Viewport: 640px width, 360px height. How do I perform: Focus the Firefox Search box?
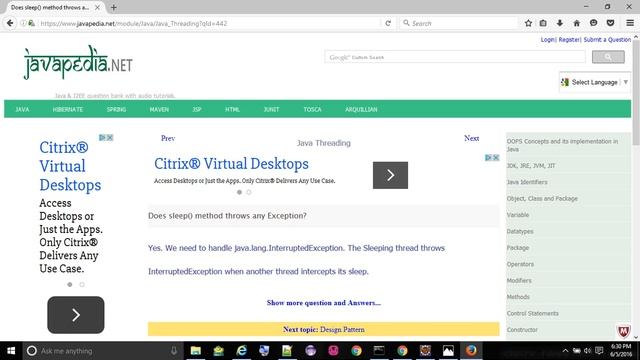tap(459, 23)
